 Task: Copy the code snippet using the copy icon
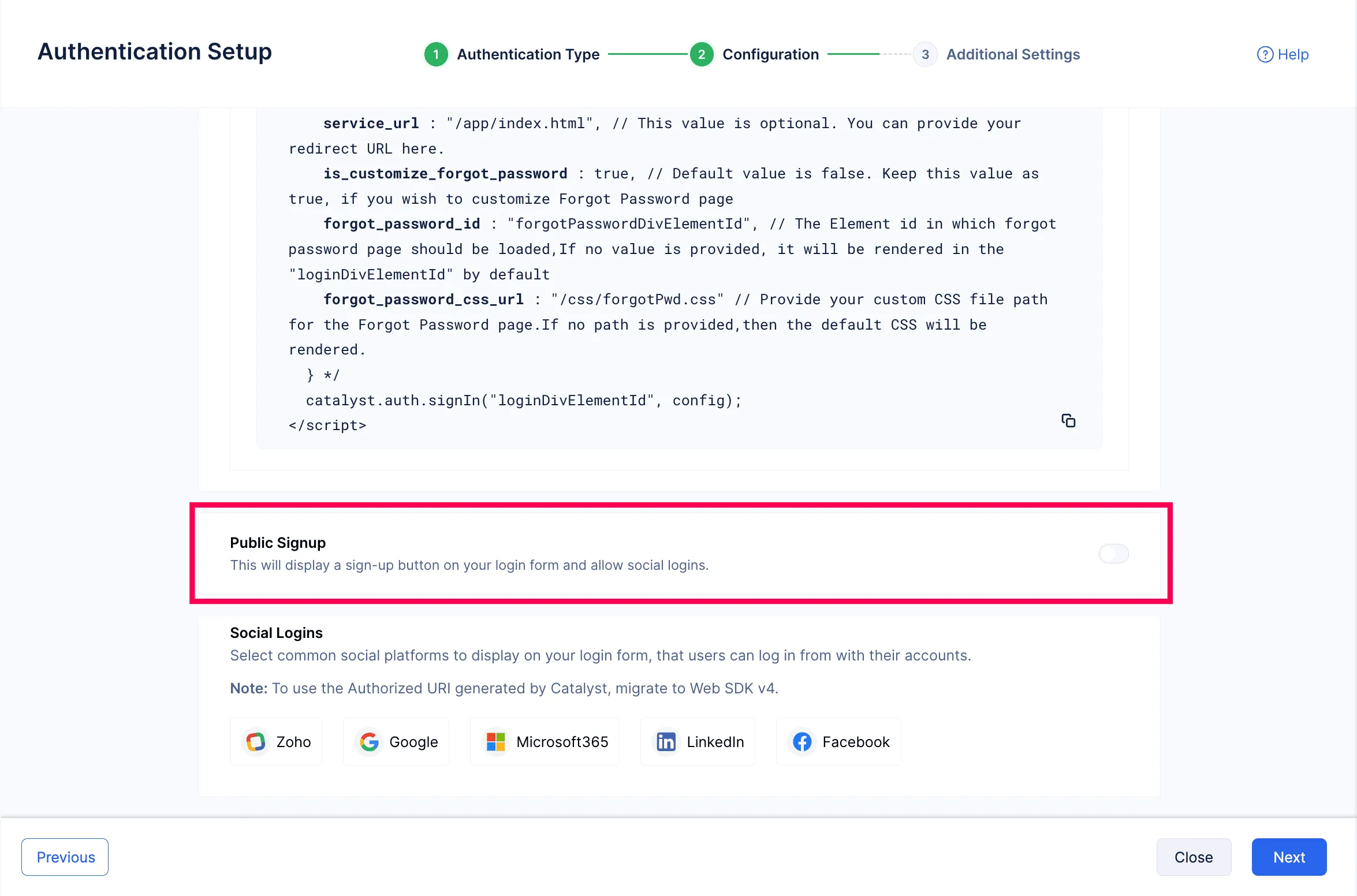1068,420
